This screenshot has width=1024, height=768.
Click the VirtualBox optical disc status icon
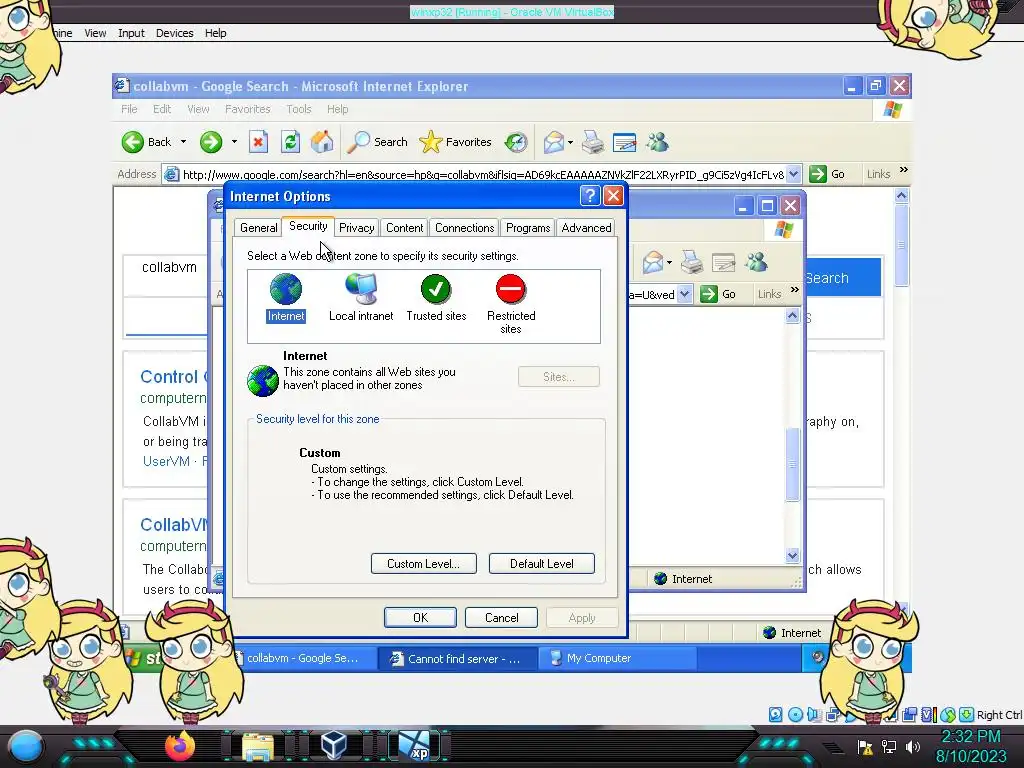click(795, 714)
